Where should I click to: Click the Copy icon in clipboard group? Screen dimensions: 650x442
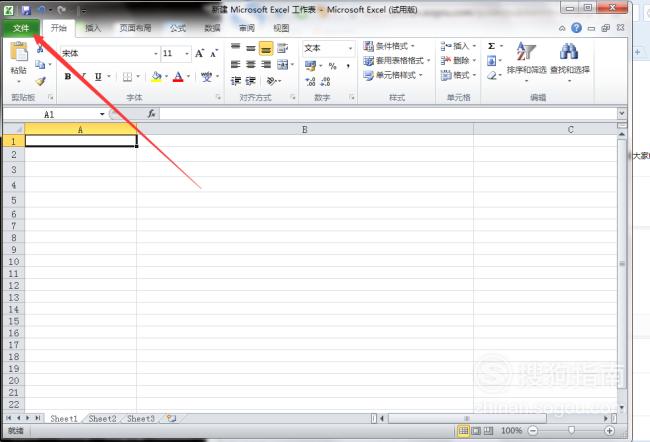(40, 64)
